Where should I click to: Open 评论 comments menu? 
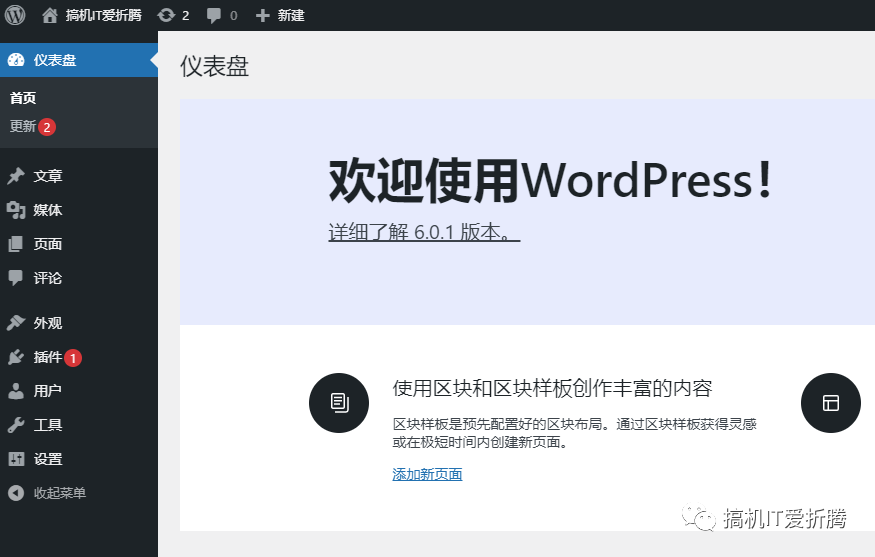[x=47, y=278]
